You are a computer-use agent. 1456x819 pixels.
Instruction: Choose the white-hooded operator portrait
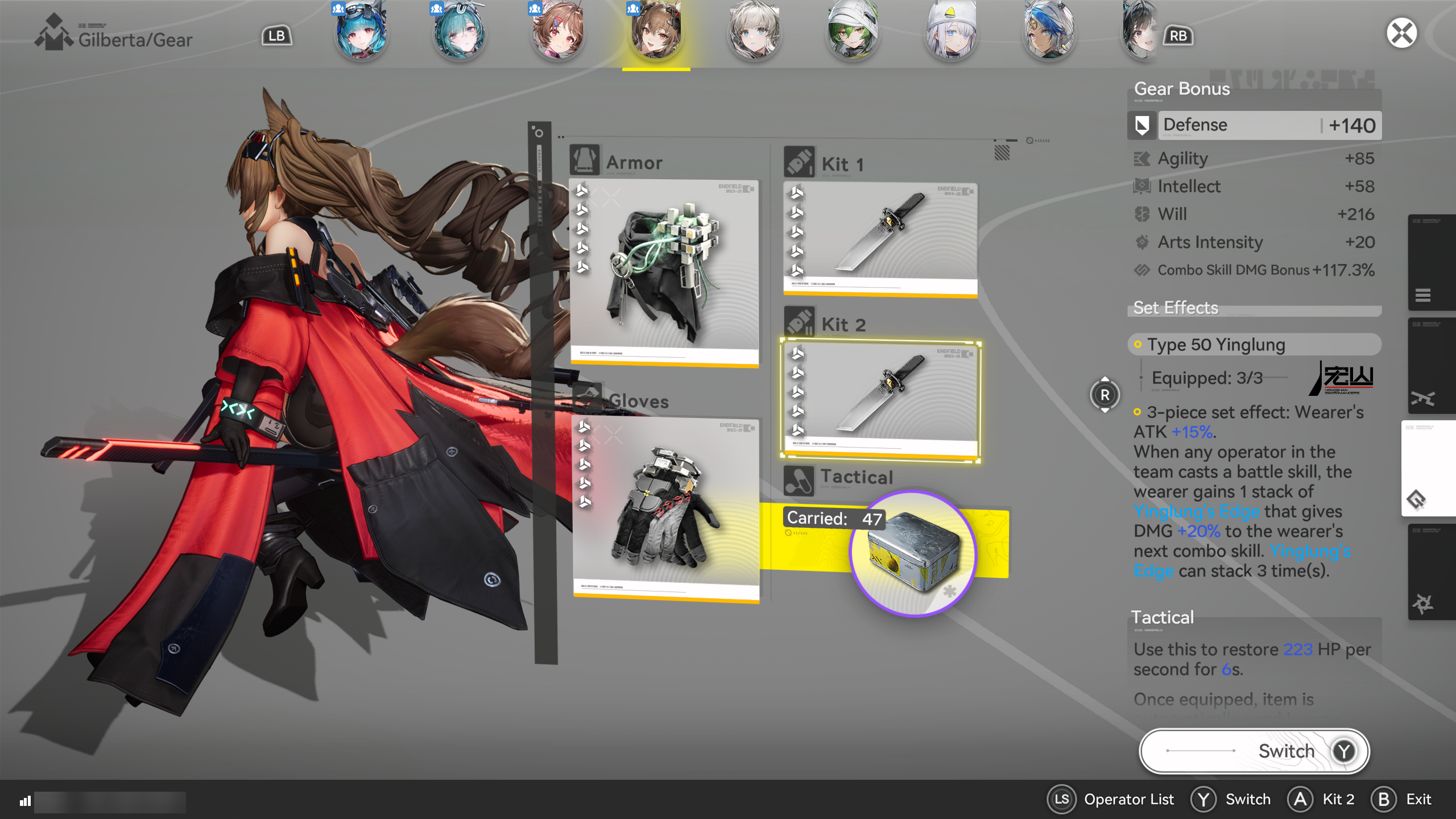950,33
